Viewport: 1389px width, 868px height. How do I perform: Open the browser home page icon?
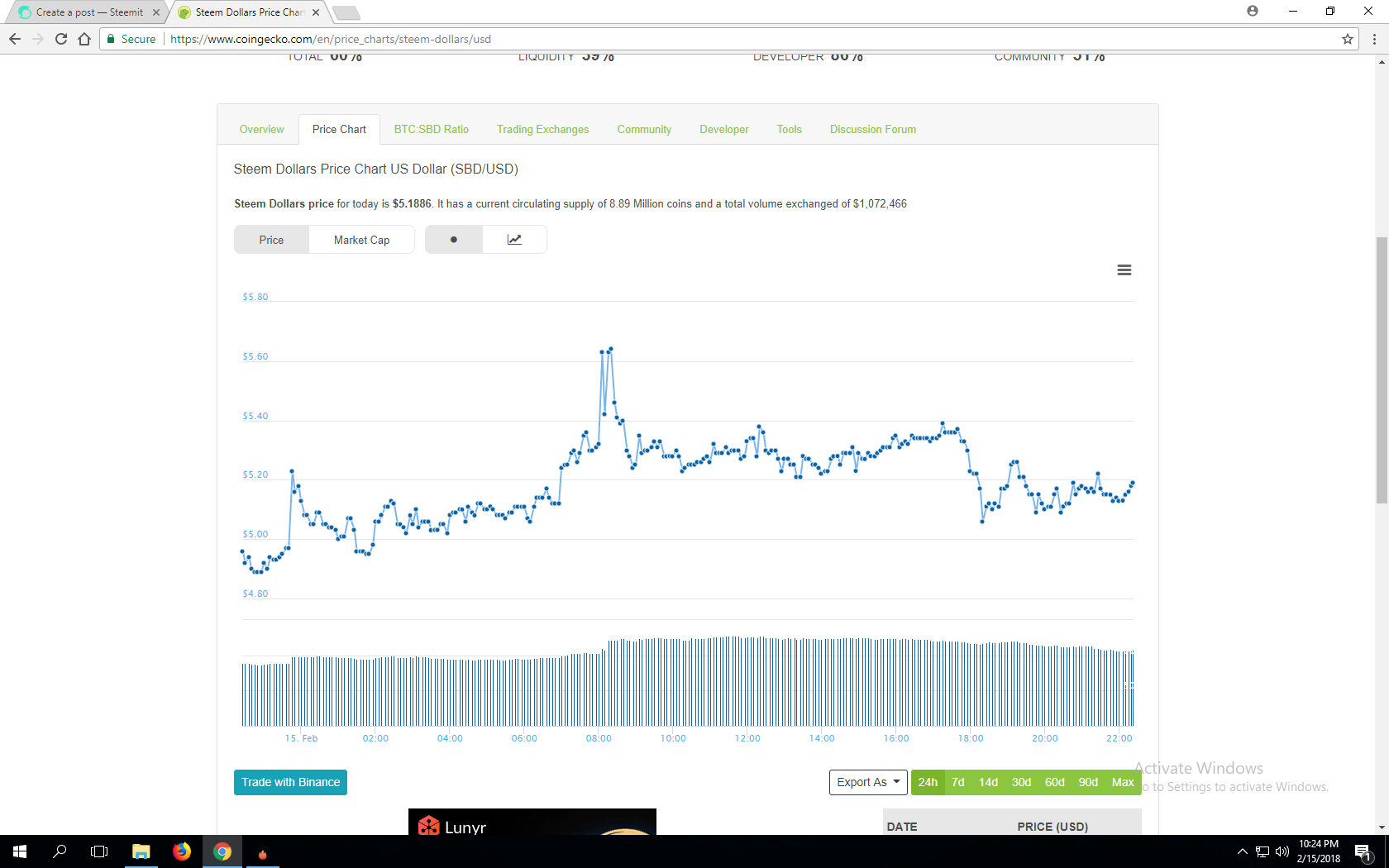[x=84, y=39]
